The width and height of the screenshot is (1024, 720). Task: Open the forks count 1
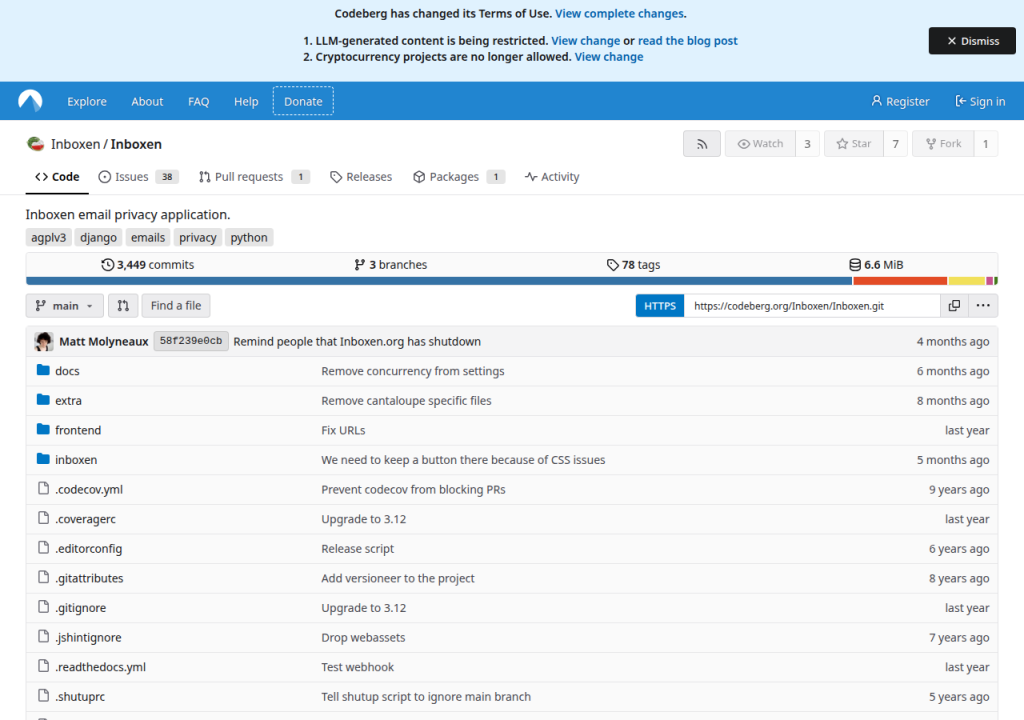pos(985,144)
